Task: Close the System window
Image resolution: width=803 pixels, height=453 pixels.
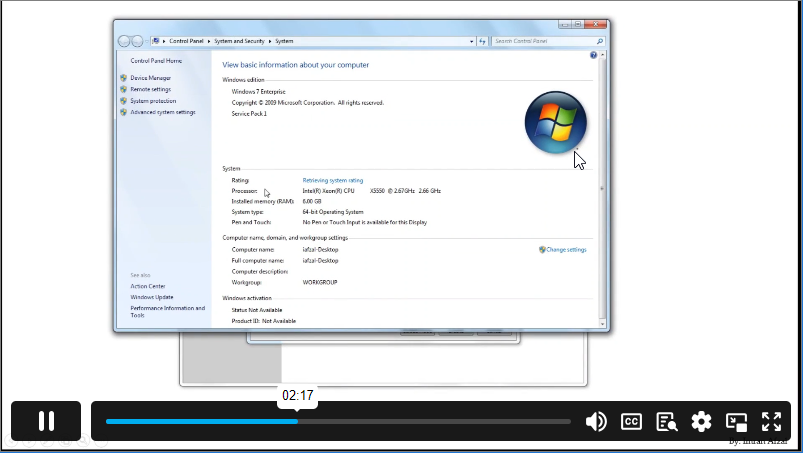Action: coord(596,24)
